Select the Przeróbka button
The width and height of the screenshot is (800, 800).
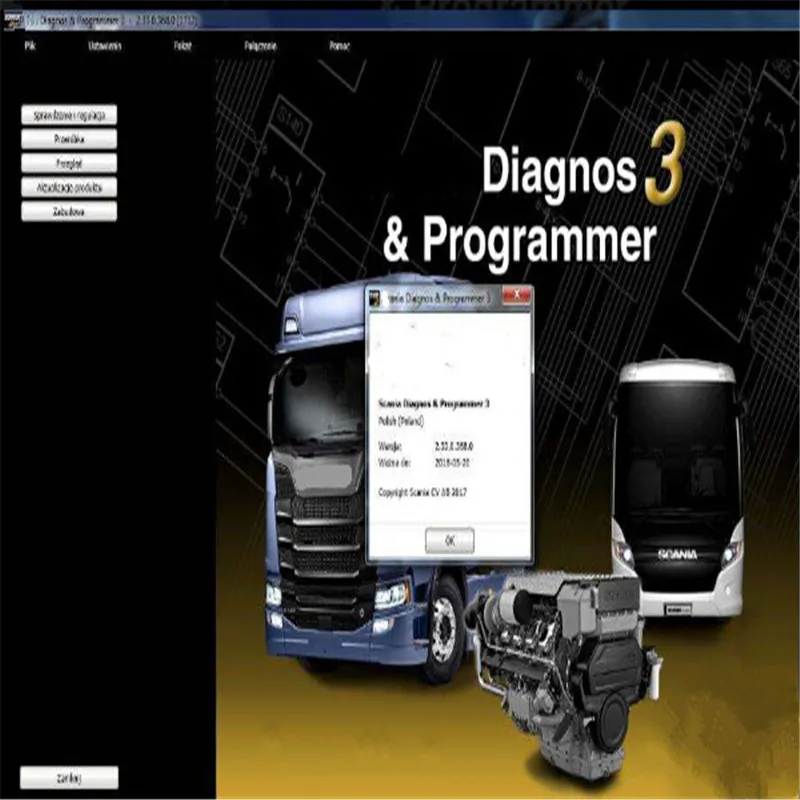pyautogui.click(x=69, y=139)
